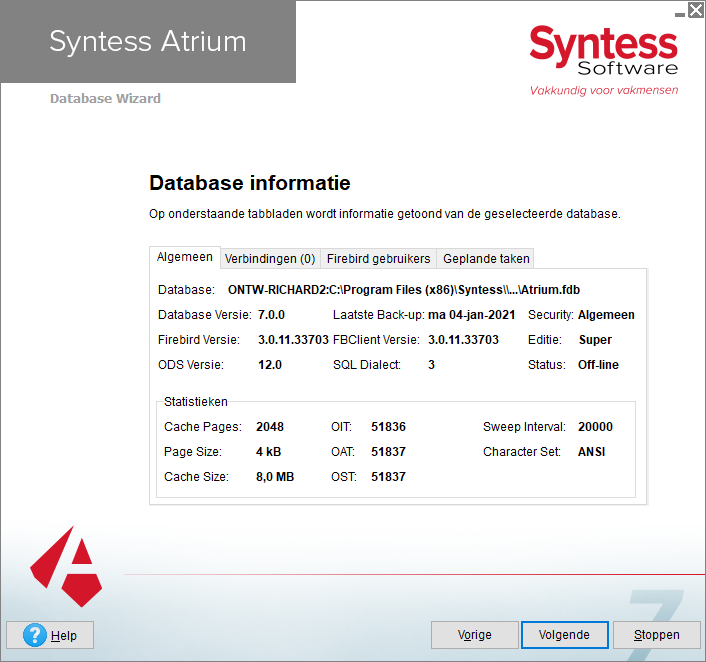706x662 pixels.
Task: Click the Character Set value ANSI
Action: click(x=591, y=452)
